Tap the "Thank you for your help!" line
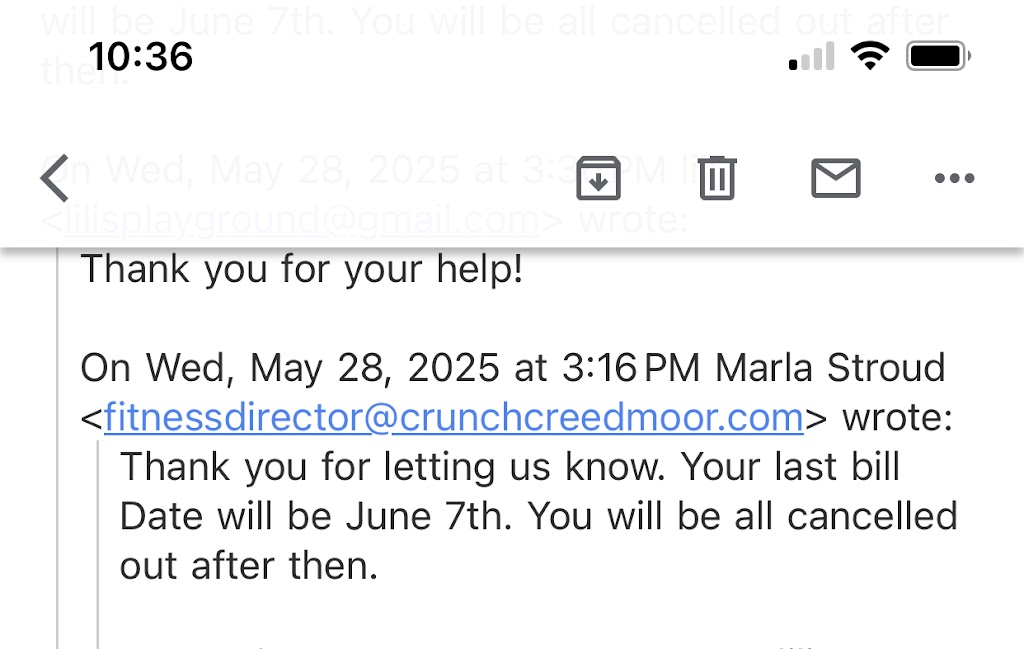Viewport: 1024px width, 649px height. tap(301, 270)
